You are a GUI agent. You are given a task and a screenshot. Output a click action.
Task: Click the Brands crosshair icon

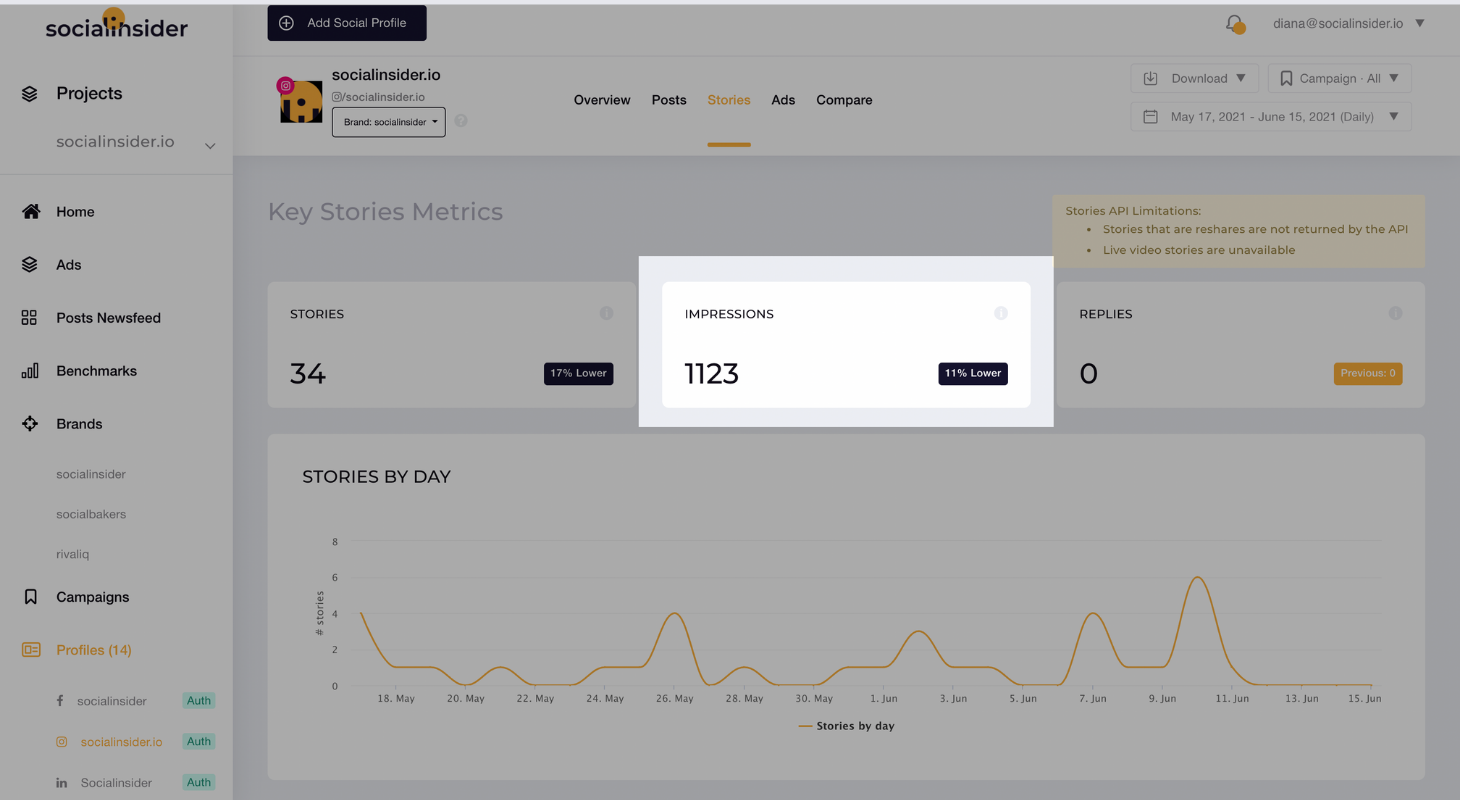[30, 424]
